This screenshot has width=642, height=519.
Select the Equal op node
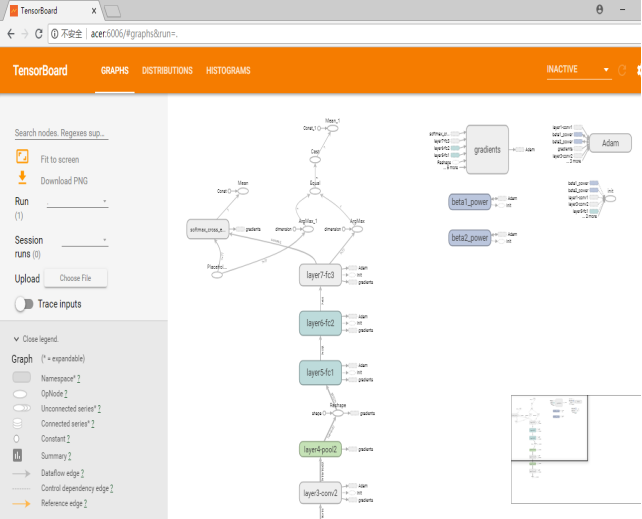315,191
